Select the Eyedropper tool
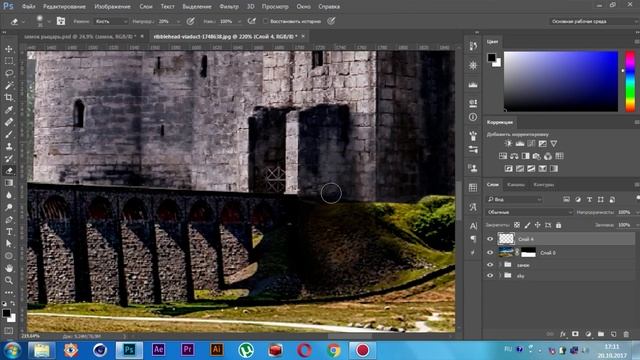The image size is (640, 360). pyautogui.click(x=9, y=110)
